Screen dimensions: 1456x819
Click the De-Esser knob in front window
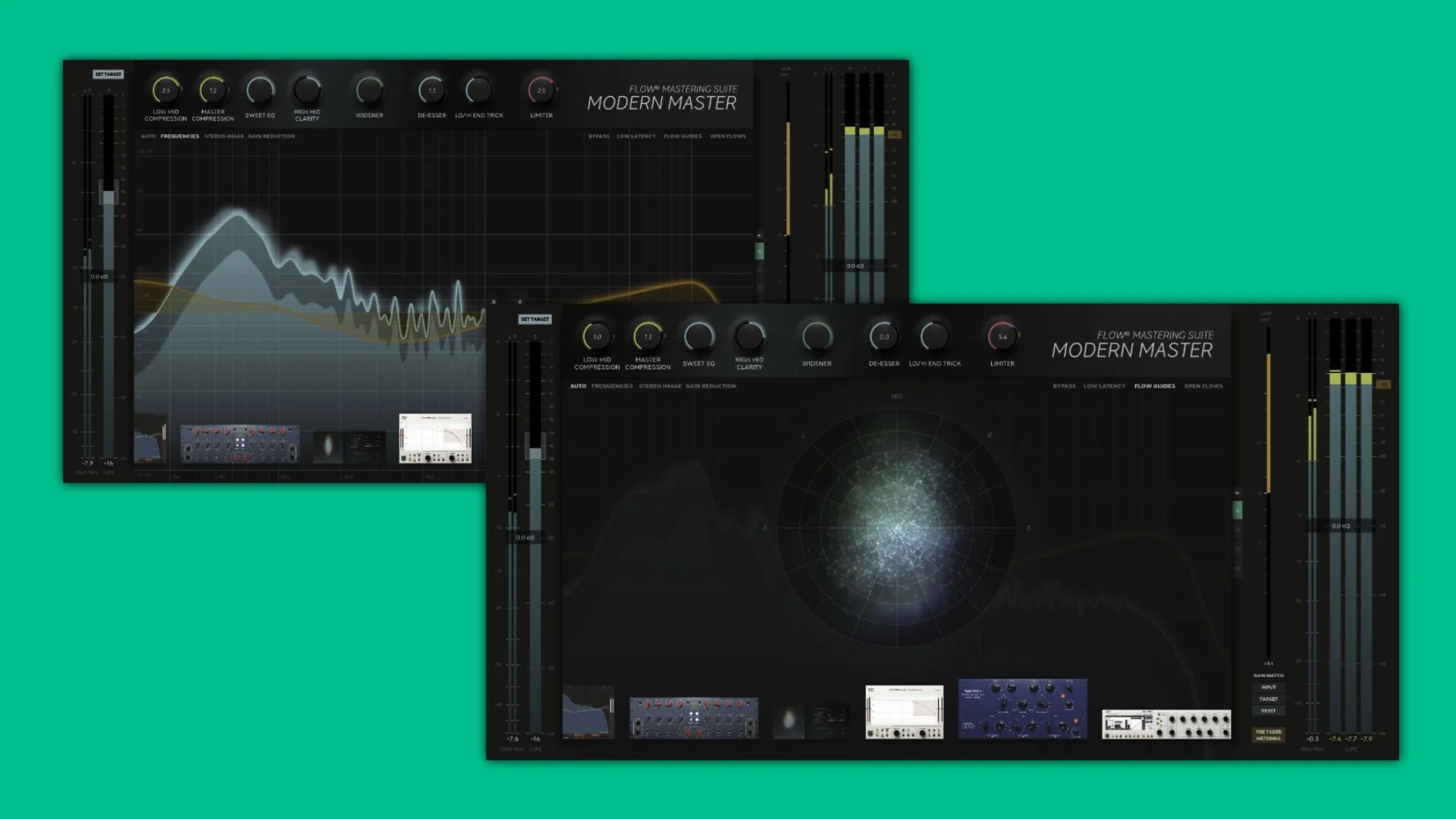[x=883, y=337]
